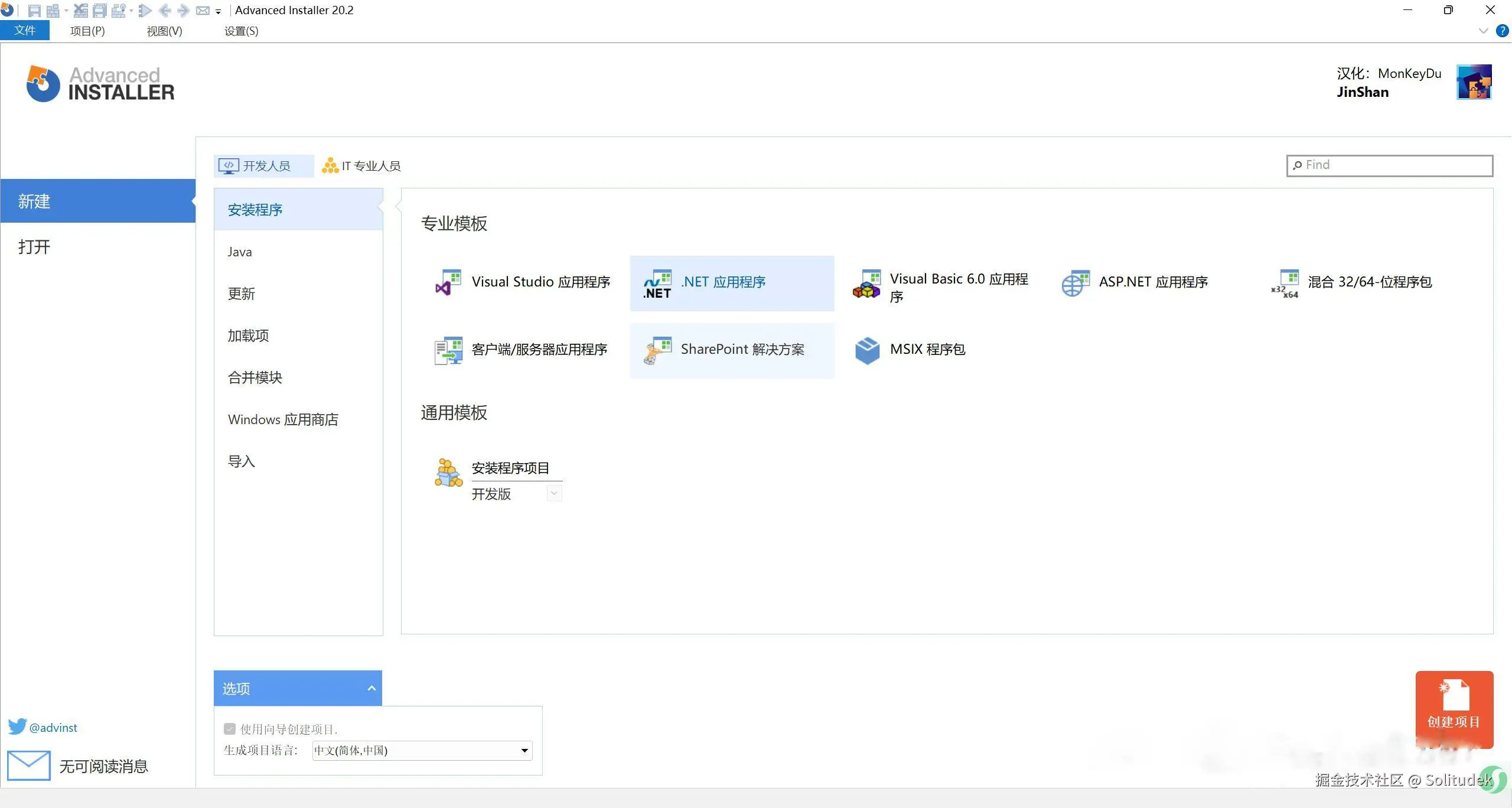Open the 视图(V) menu
The height and width of the screenshot is (808, 1512).
click(x=165, y=31)
